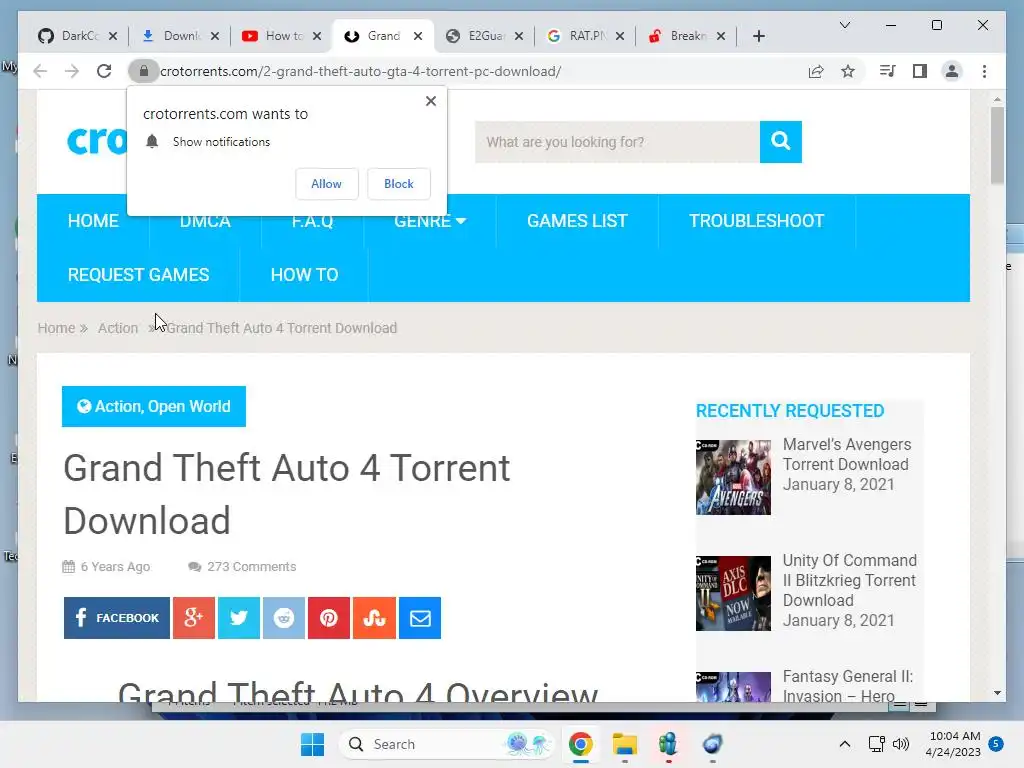Open the media control icon in toolbar
1024x768 pixels.
click(887, 71)
